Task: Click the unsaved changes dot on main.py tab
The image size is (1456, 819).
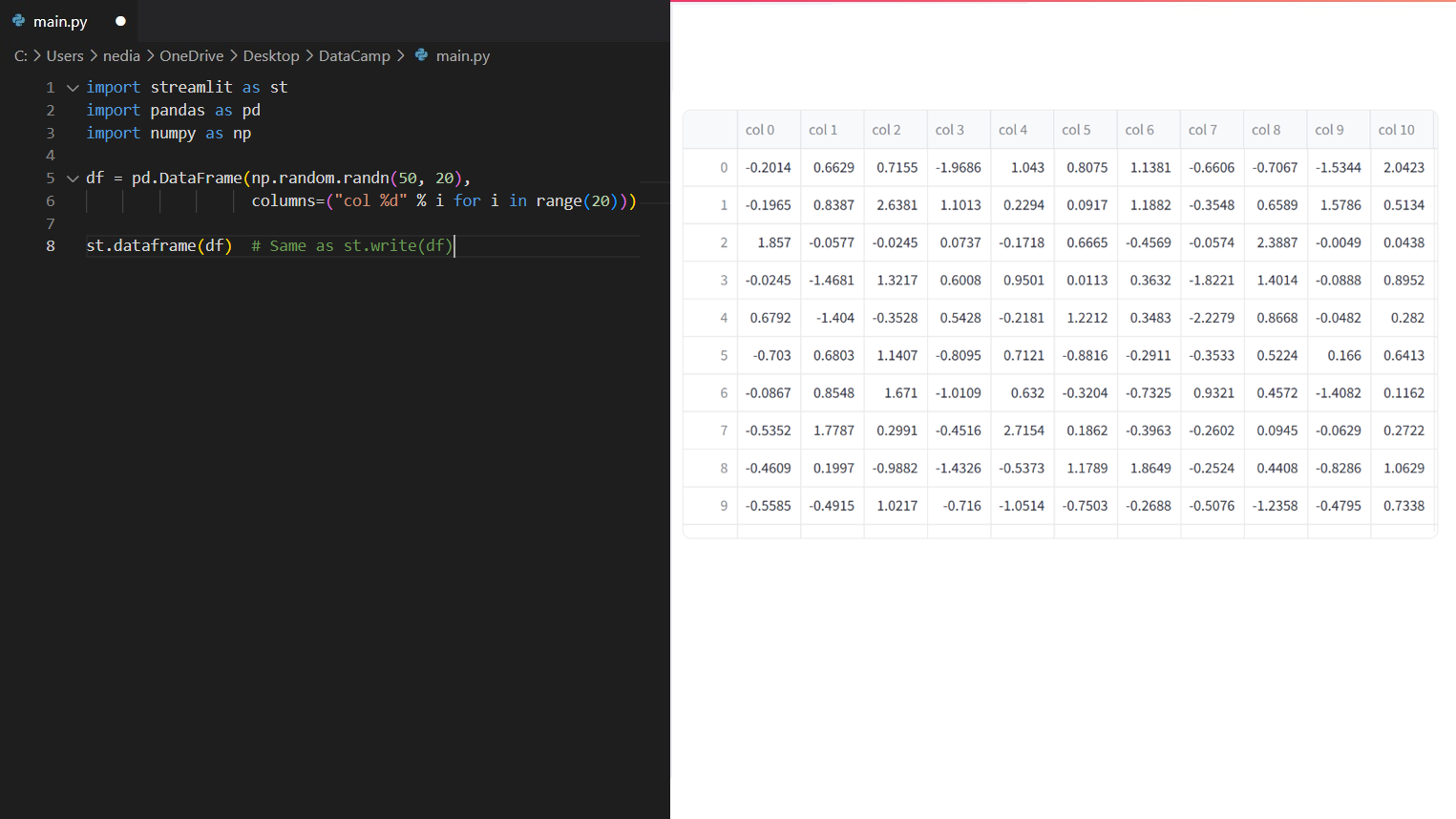Action: tap(120, 21)
